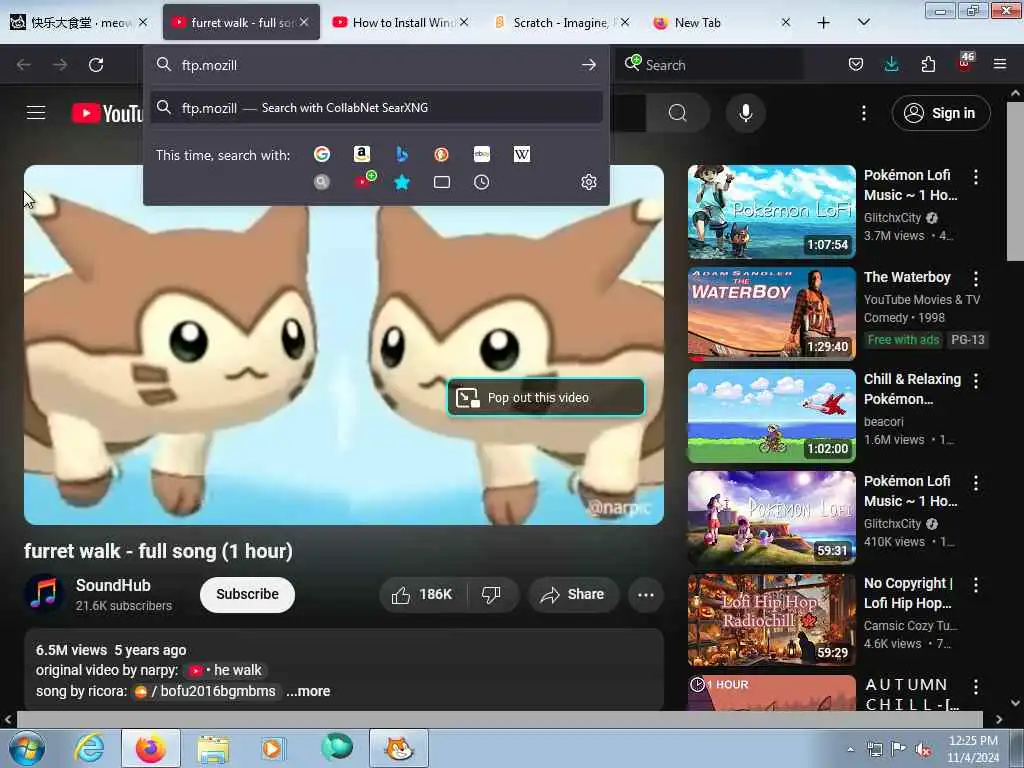This screenshot has width=1024, height=768.
Task: Open SoundHub channel name link
Action: (x=113, y=585)
